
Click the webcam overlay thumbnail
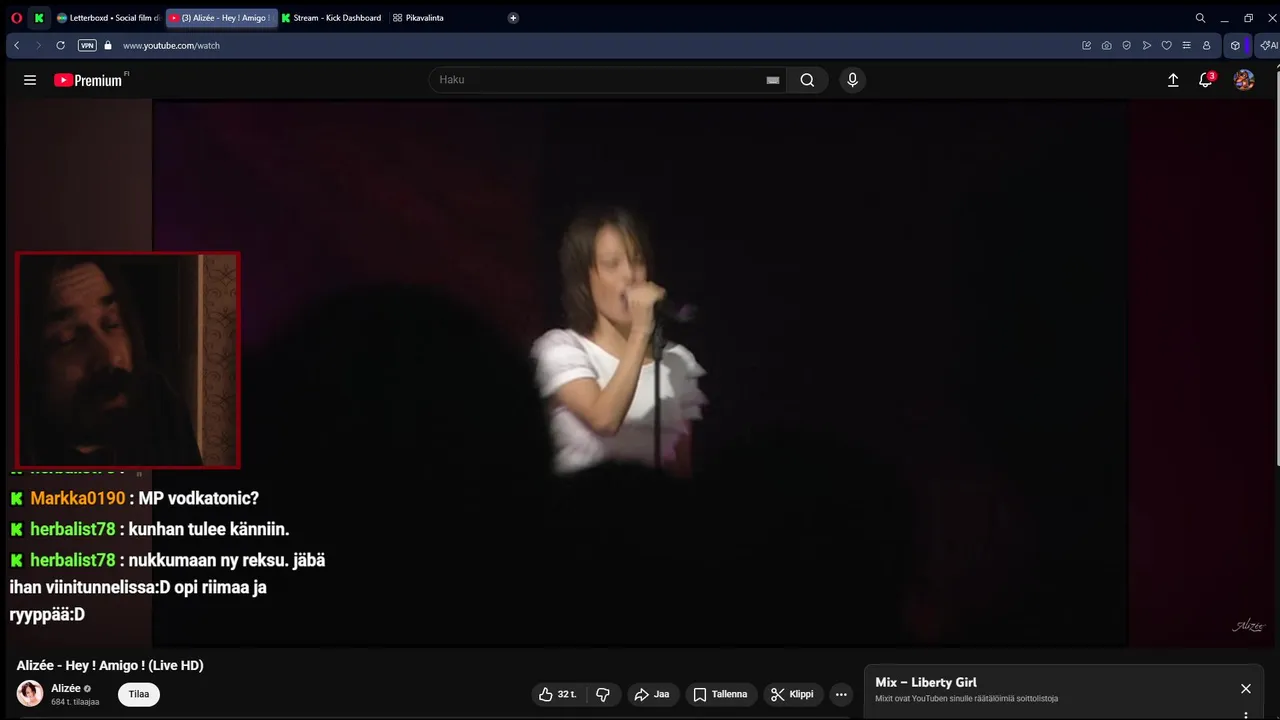click(127, 360)
